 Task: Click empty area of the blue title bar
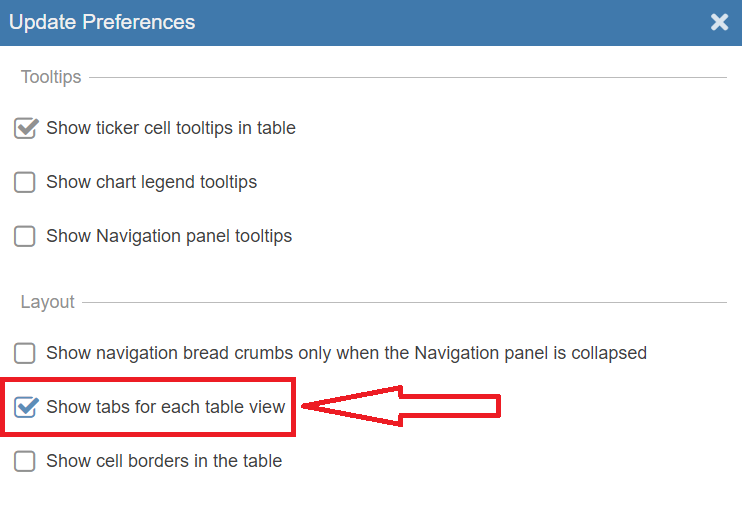pyautogui.click(x=450, y=22)
